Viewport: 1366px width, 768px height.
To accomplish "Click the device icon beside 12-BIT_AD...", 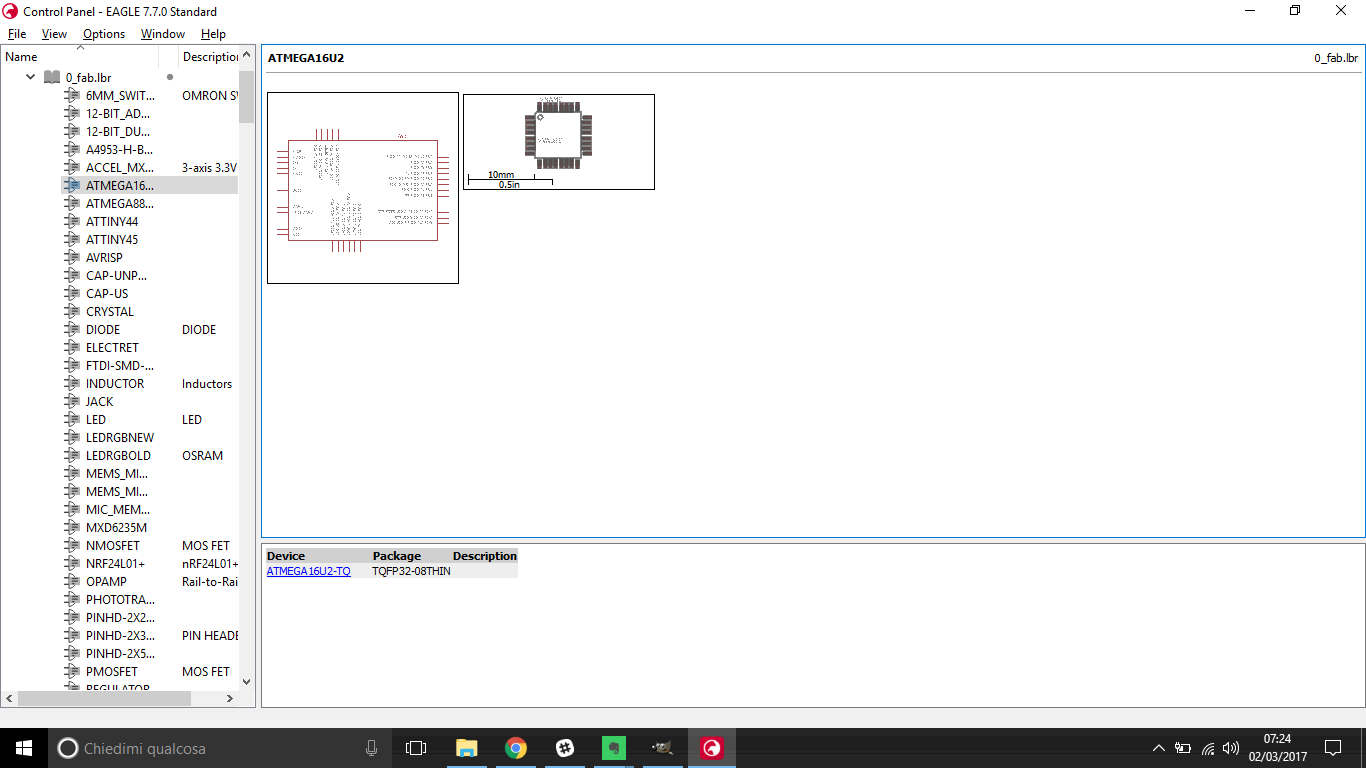I will click(x=72, y=113).
